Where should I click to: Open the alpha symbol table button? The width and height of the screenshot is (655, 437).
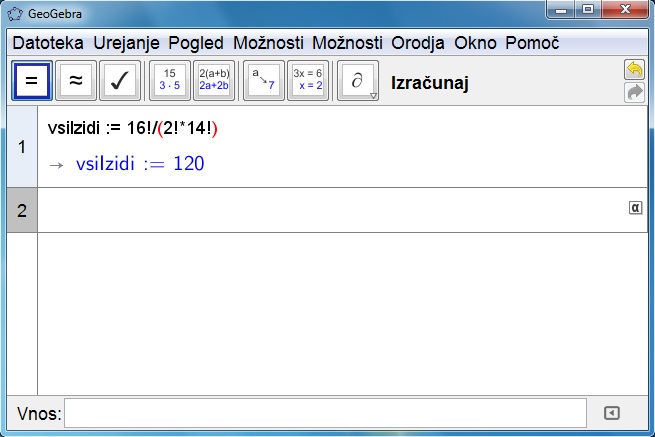635,207
